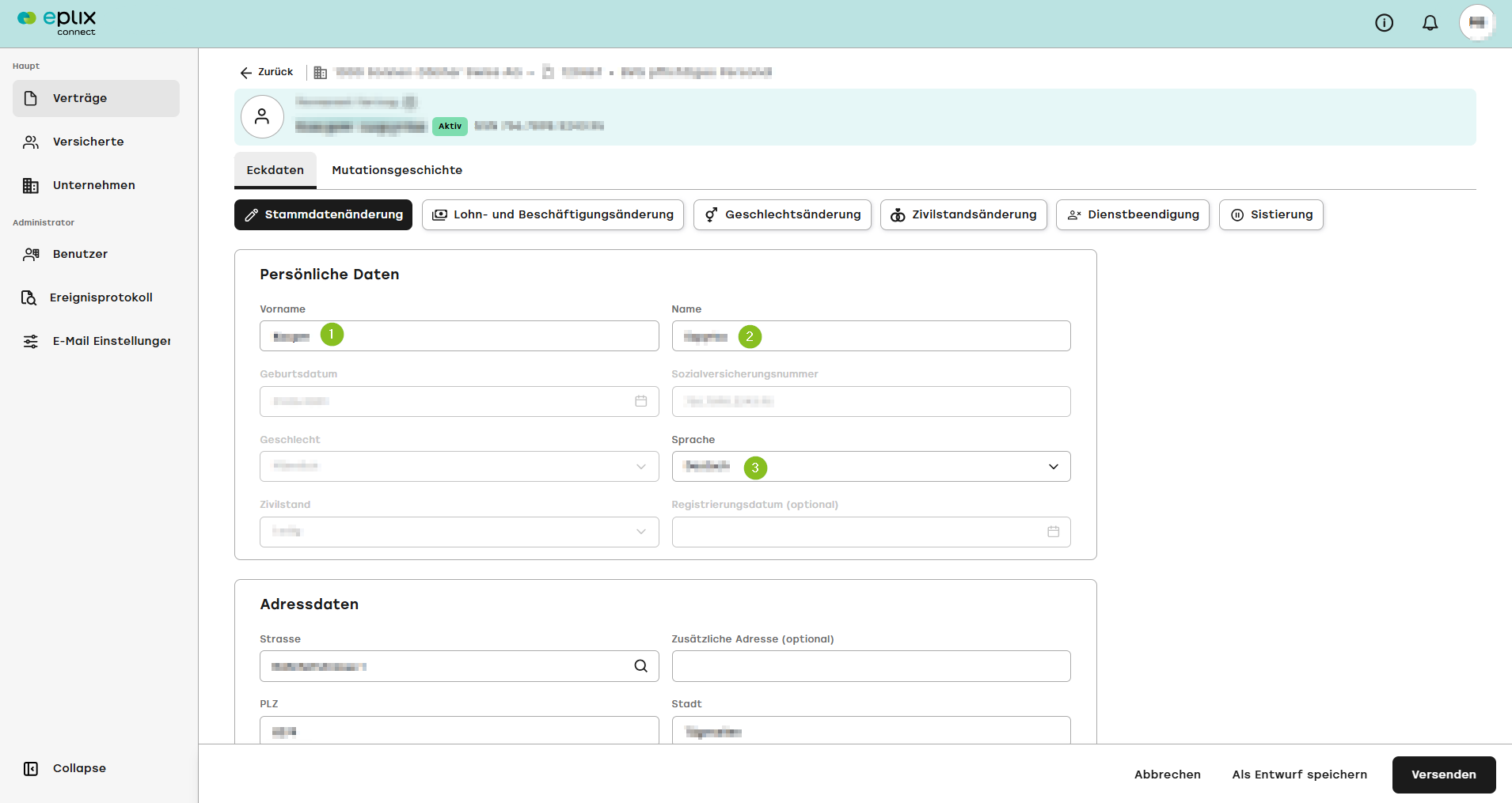Image resolution: width=1512 pixels, height=803 pixels.
Task: Click the Versicherte people icon
Action: [31, 142]
